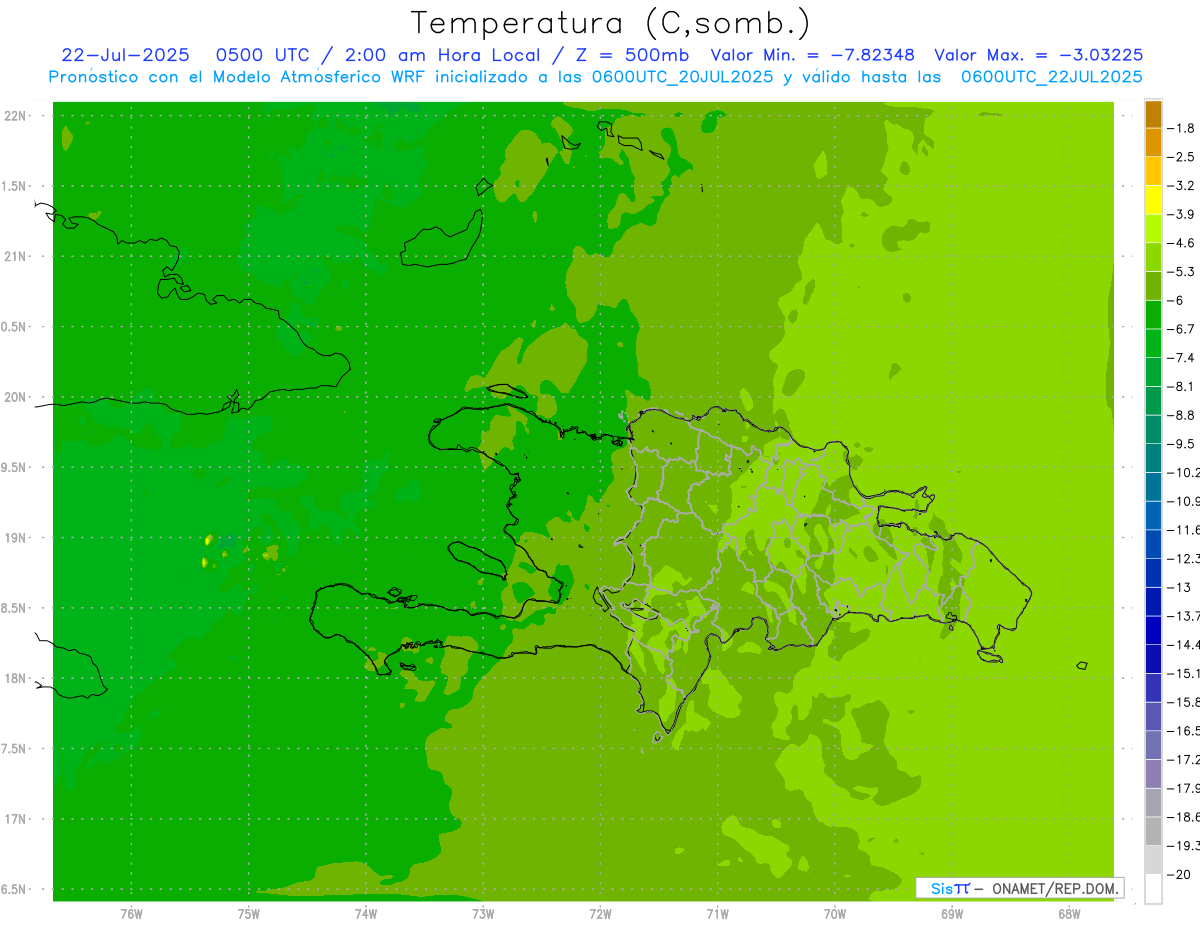Viewport: 1200px width, 927px height.
Task: Select the '22-Jul-2025' forecast date text
Action: 125,55
